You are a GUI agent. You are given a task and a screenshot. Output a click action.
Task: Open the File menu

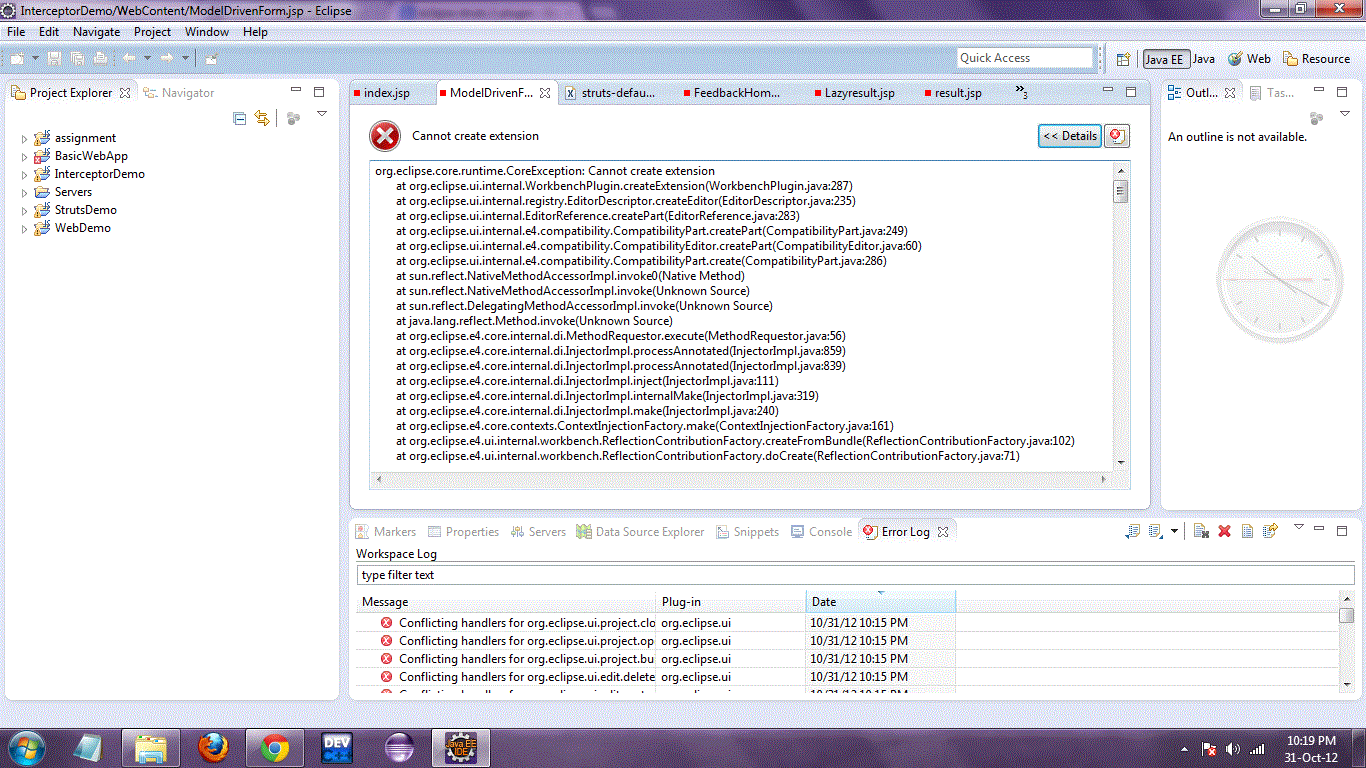coord(16,32)
